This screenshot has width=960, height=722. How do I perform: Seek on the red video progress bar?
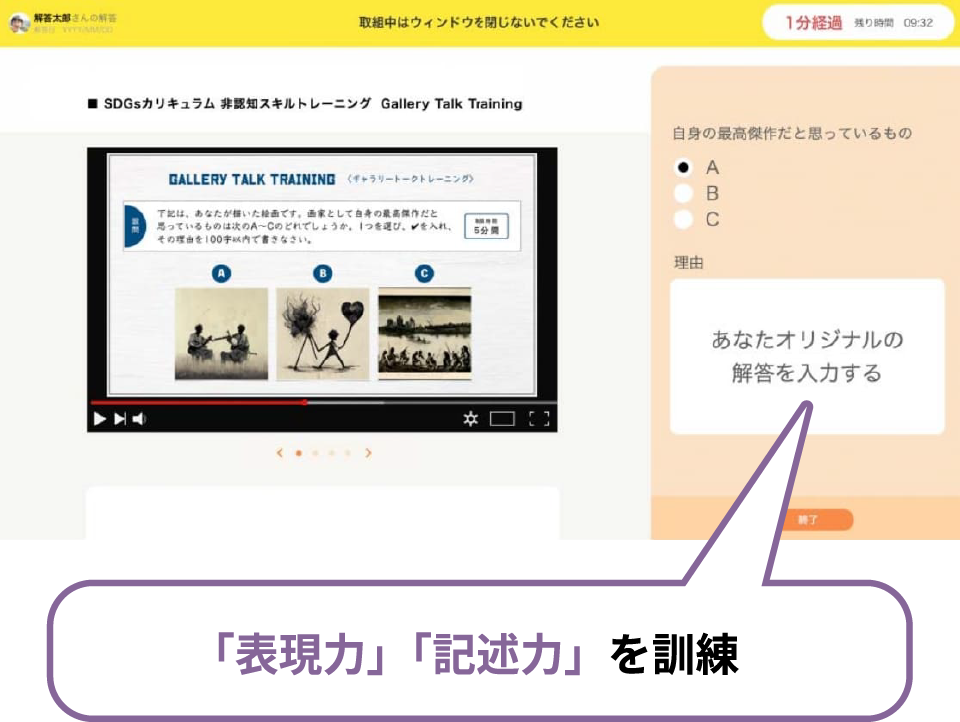pos(200,402)
